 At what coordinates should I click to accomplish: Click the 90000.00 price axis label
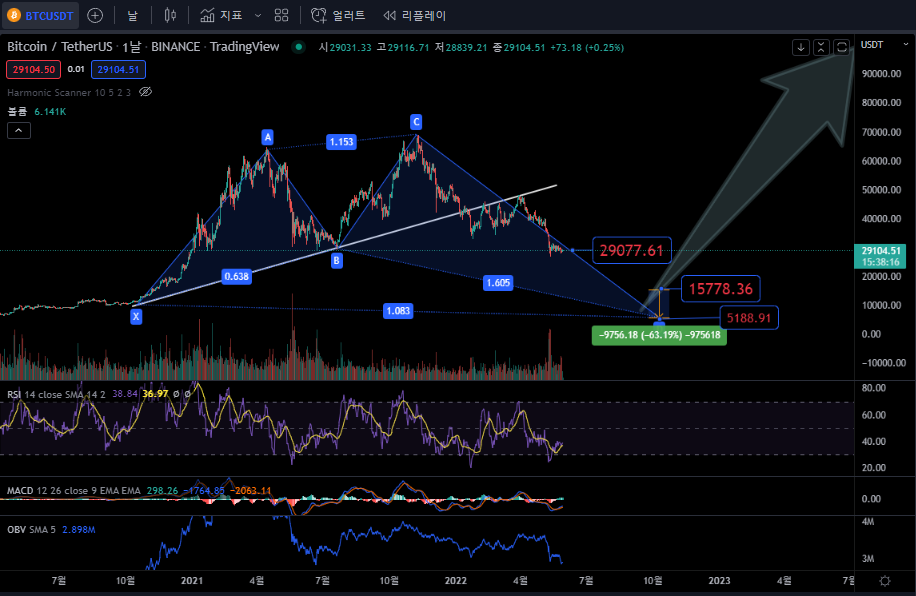click(882, 74)
